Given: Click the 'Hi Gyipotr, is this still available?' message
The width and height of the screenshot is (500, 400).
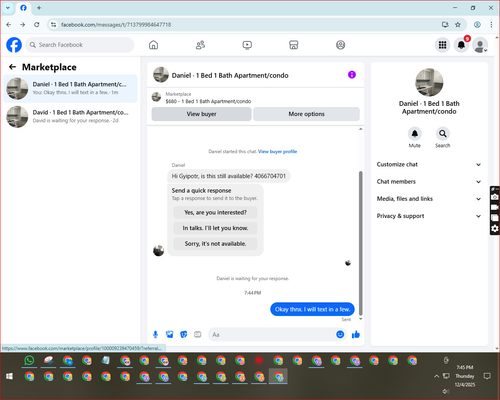Looking at the screenshot, I should click(229, 176).
